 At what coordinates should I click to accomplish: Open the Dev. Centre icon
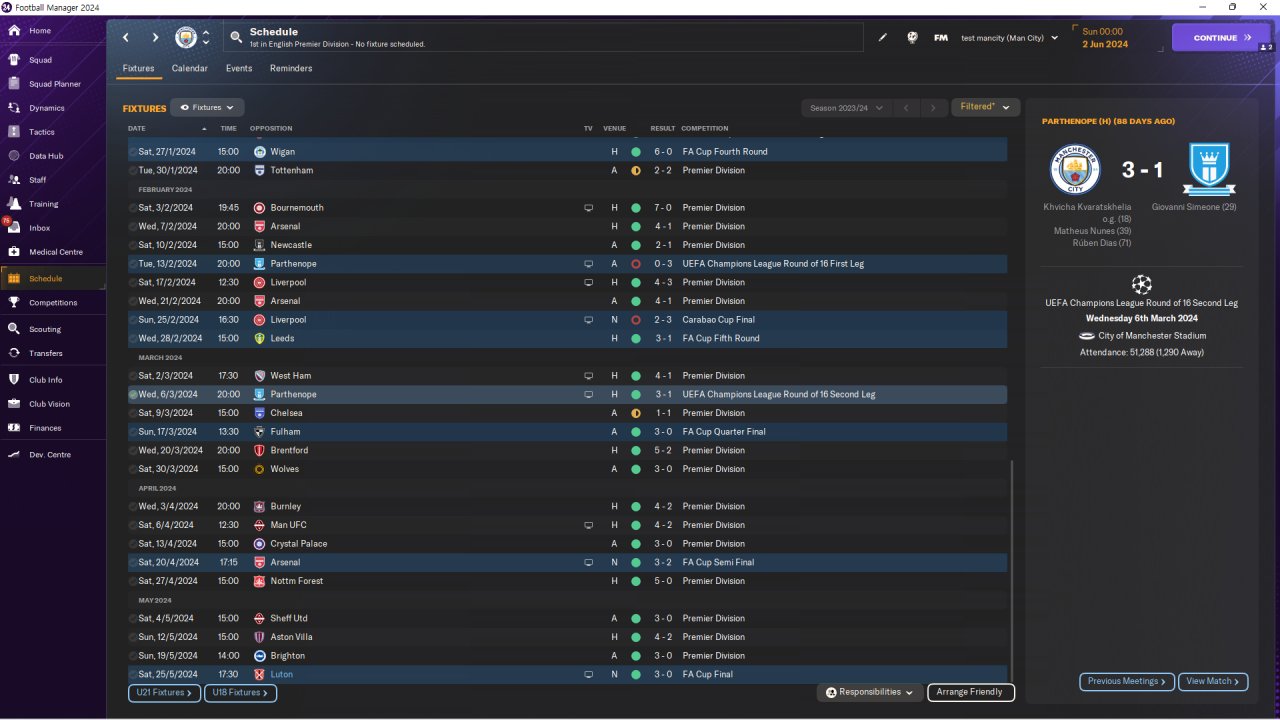coord(14,455)
